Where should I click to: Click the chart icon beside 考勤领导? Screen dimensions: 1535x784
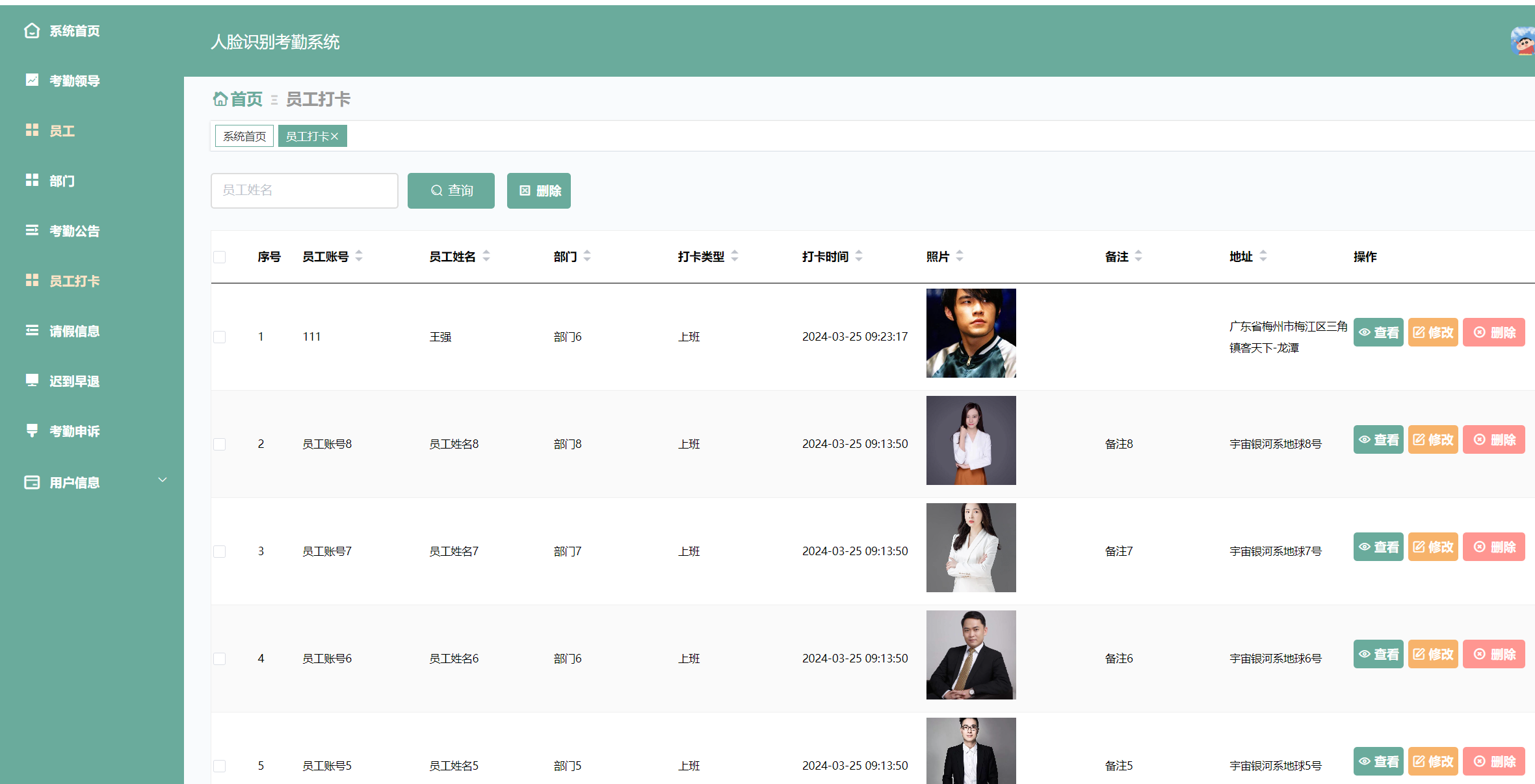pos(32,80)
